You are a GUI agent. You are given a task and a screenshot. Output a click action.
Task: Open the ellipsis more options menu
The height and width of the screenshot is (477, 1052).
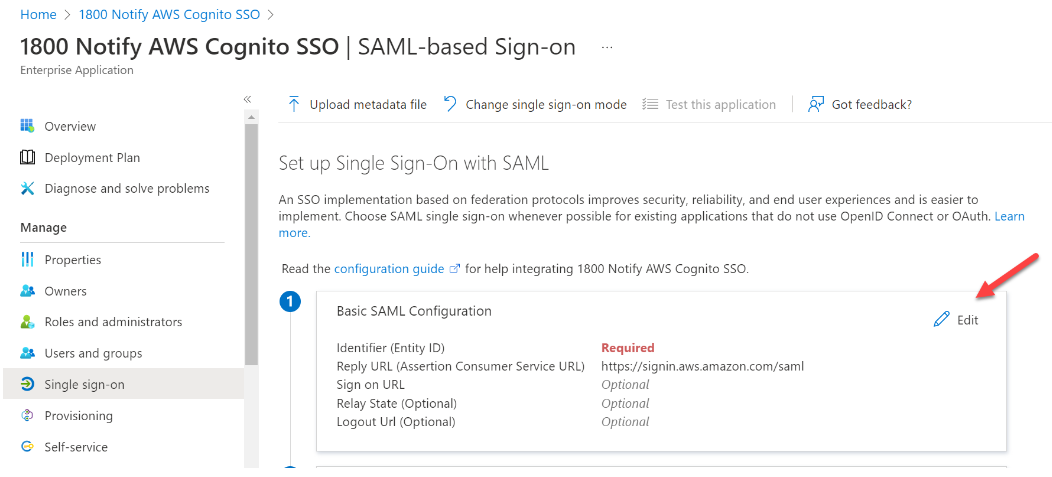(x=607, y=48)
